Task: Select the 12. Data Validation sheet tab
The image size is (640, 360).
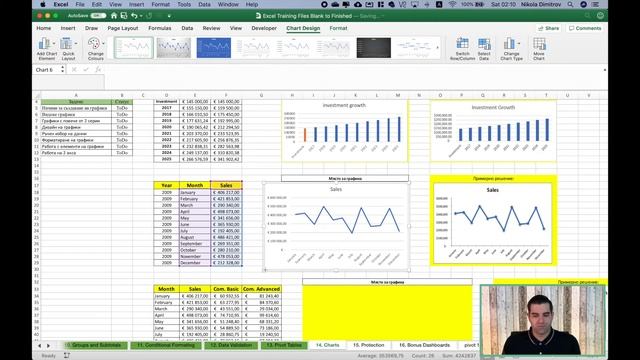Action: click(231, 345)
